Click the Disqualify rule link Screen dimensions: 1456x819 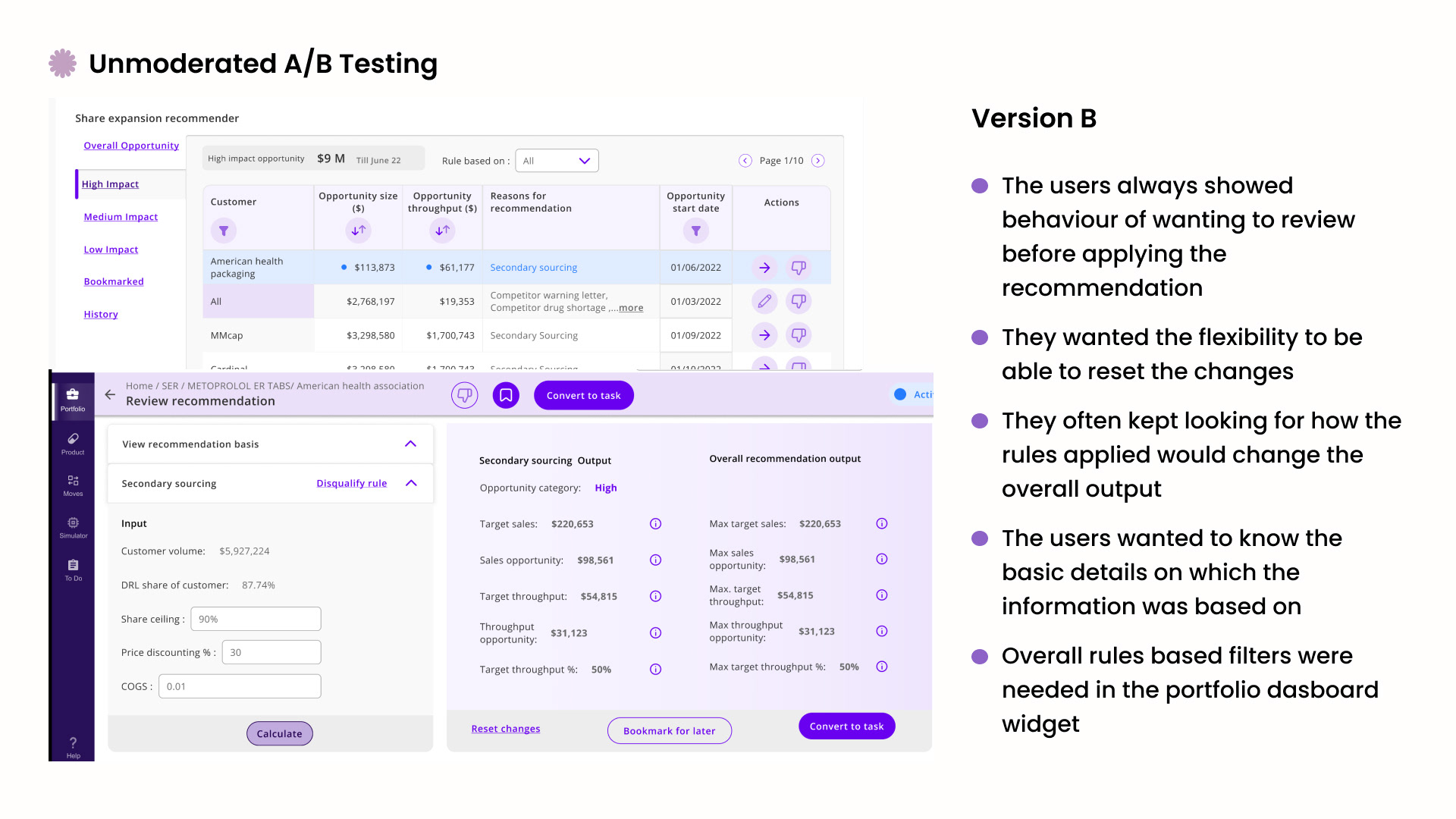tap(352, 484)
